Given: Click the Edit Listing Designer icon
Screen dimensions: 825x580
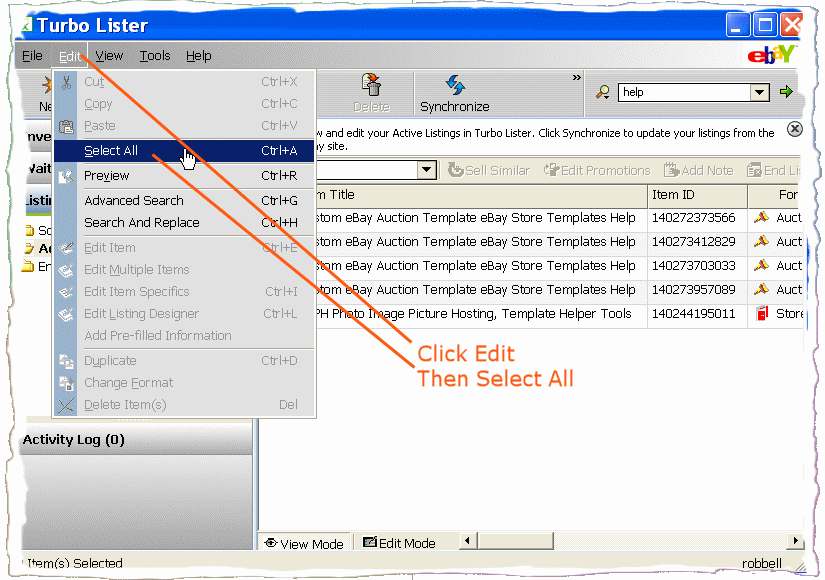Looking at the screenshot, I should point(66,314).
